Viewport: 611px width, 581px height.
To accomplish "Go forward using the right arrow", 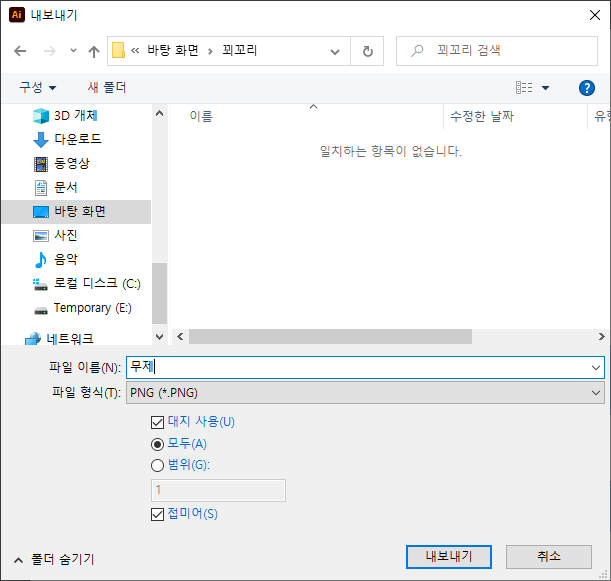I will [x=49, y=51].
